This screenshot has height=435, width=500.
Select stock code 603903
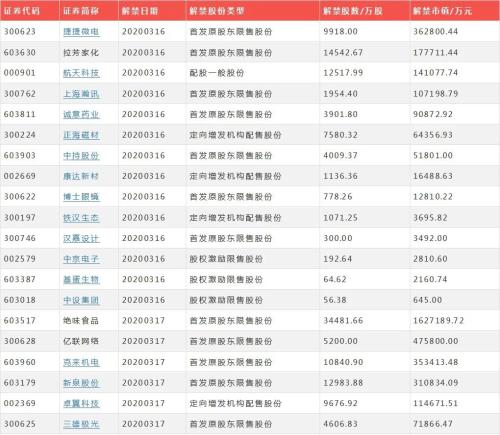pyautogui.click(x=20, y=156)
